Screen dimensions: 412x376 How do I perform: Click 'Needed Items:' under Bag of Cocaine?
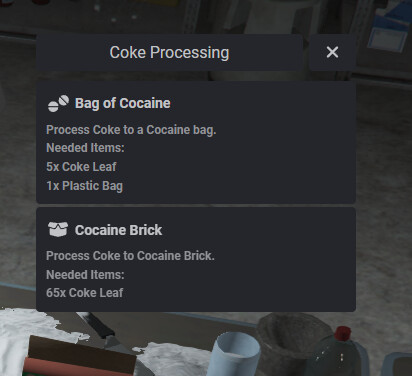pyautogui.click(x=85, y=148)
